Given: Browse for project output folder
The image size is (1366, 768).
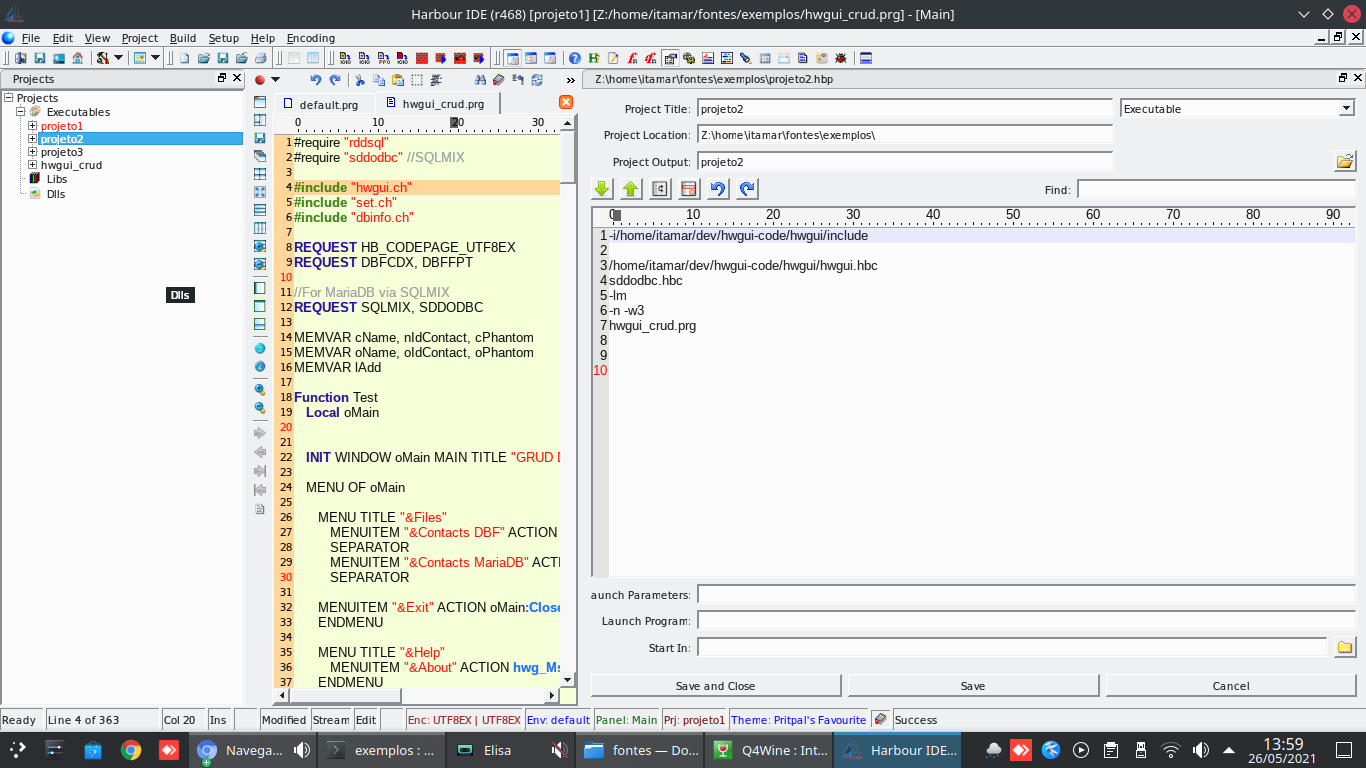Looking at the screenshot, I should pos(1344,162).
